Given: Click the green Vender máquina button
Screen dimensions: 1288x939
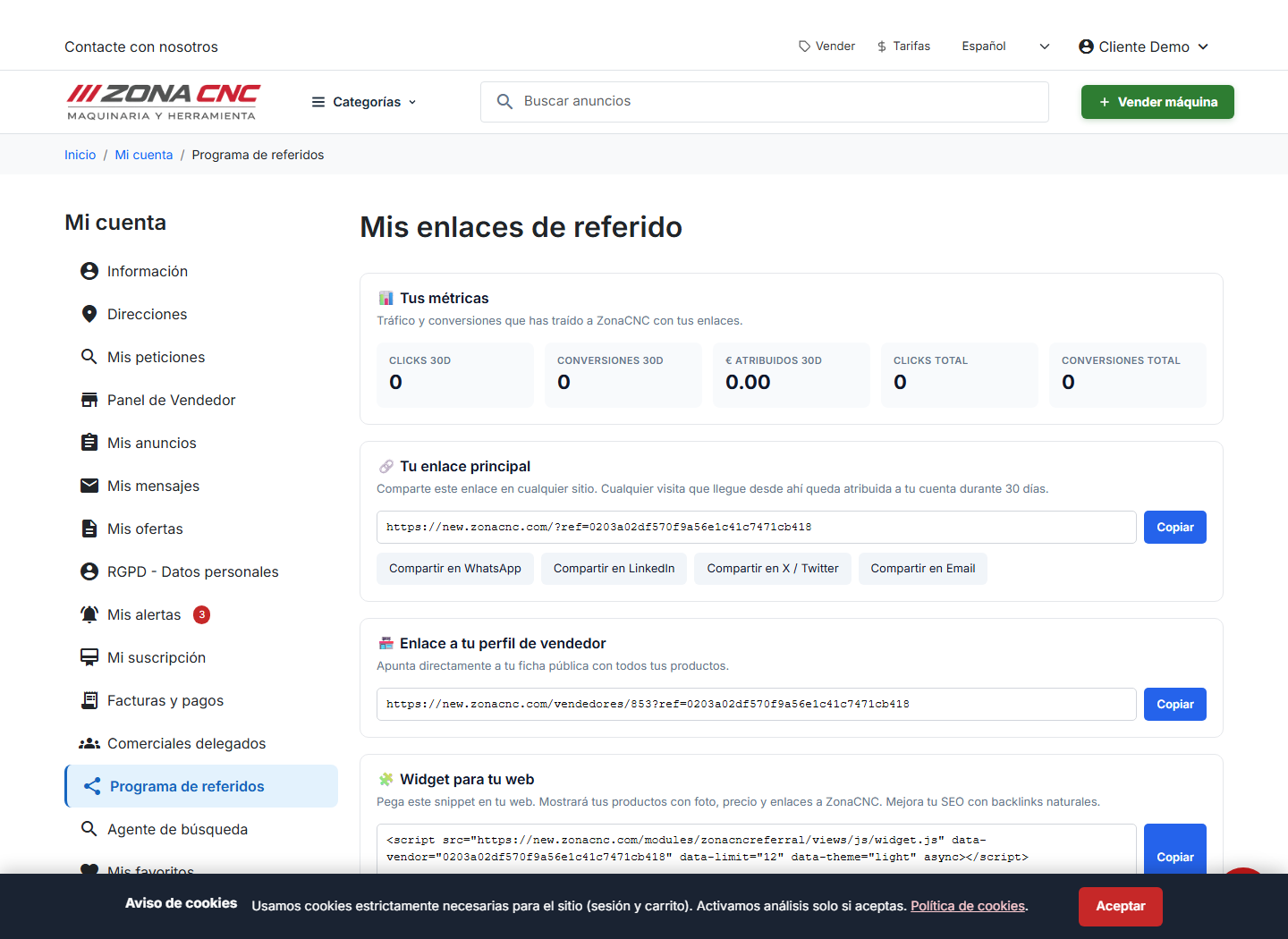Looking at the screenshot, I should click(1157, 102).
